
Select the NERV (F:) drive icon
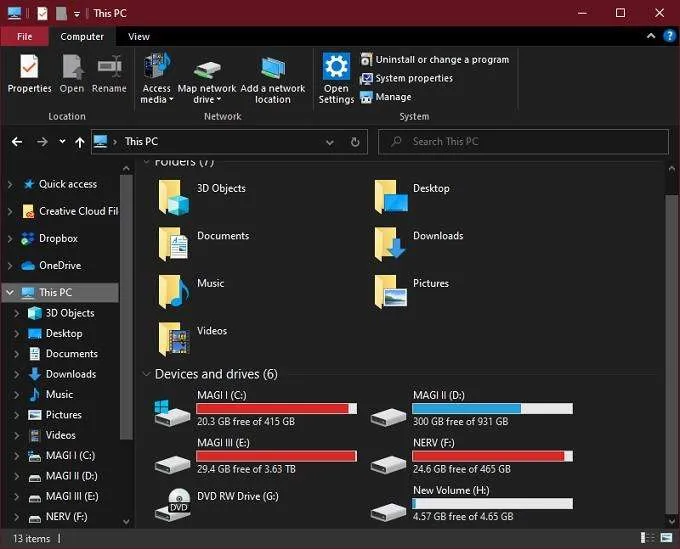388,464
